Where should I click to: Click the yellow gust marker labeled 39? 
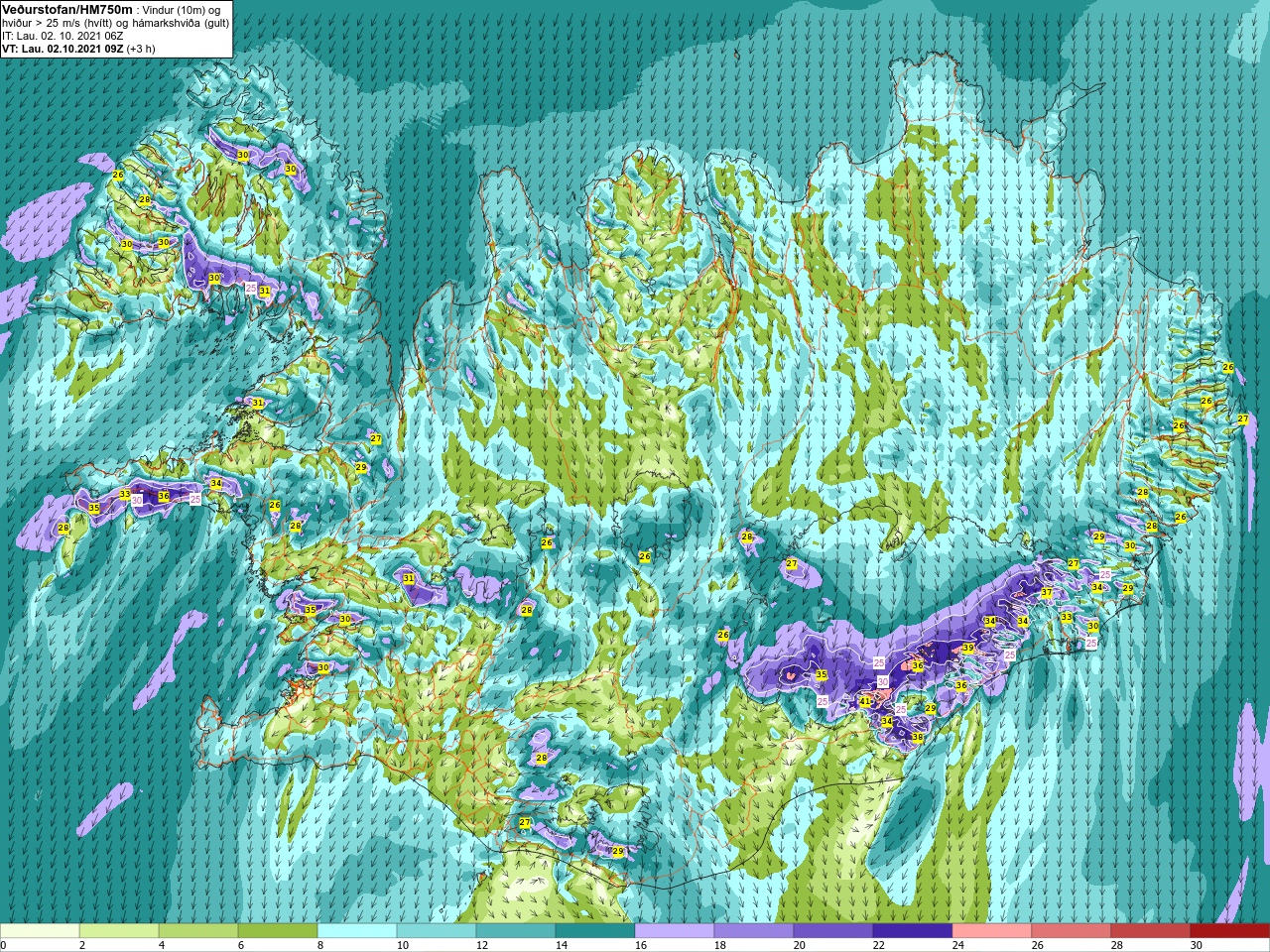coord(967,648)
